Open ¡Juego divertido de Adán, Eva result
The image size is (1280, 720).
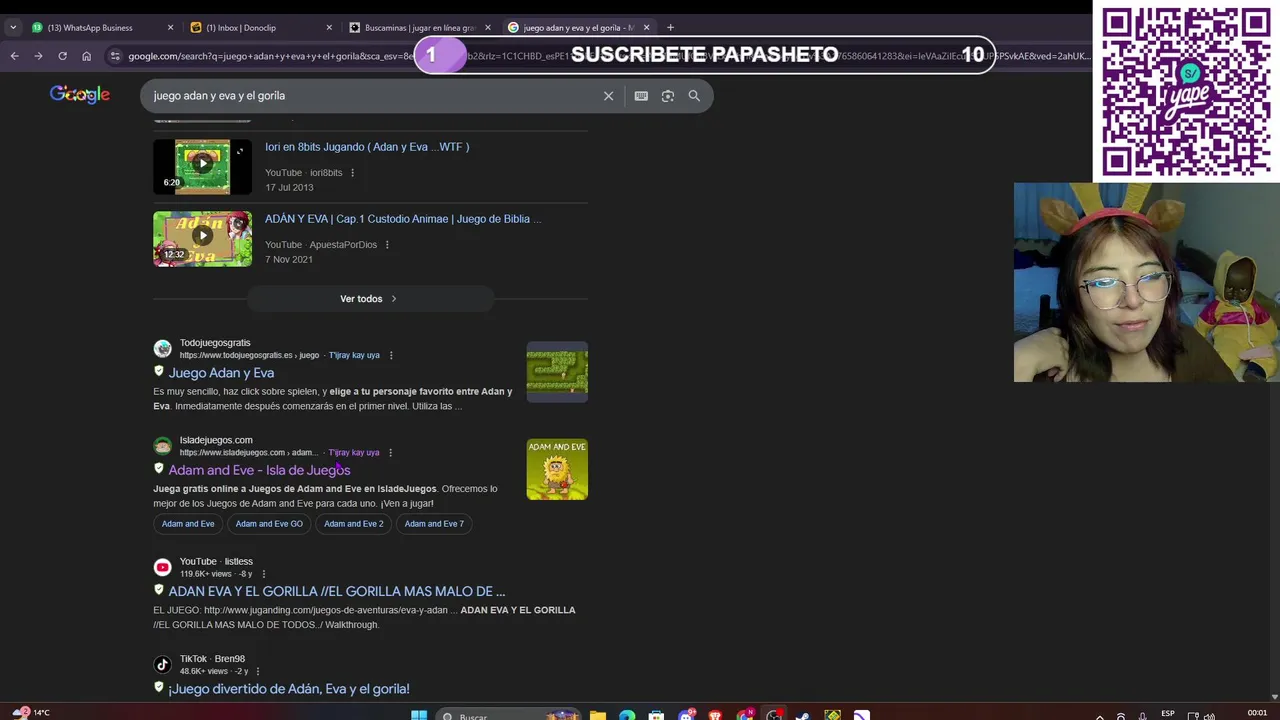pos(289,689)
